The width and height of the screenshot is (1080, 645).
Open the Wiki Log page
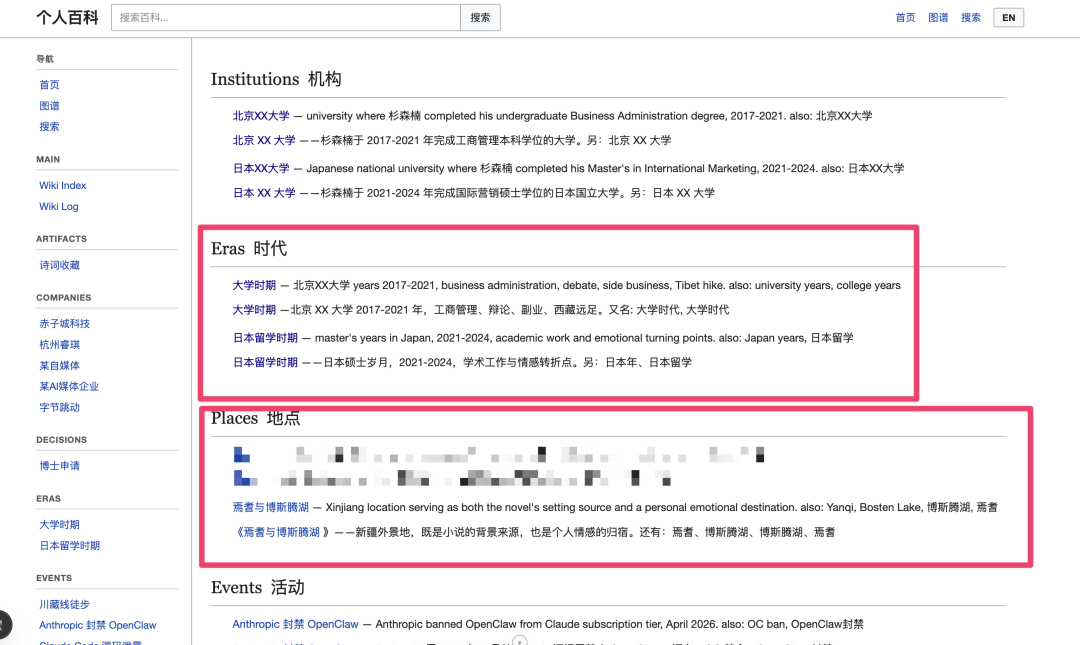pos(58,206)
